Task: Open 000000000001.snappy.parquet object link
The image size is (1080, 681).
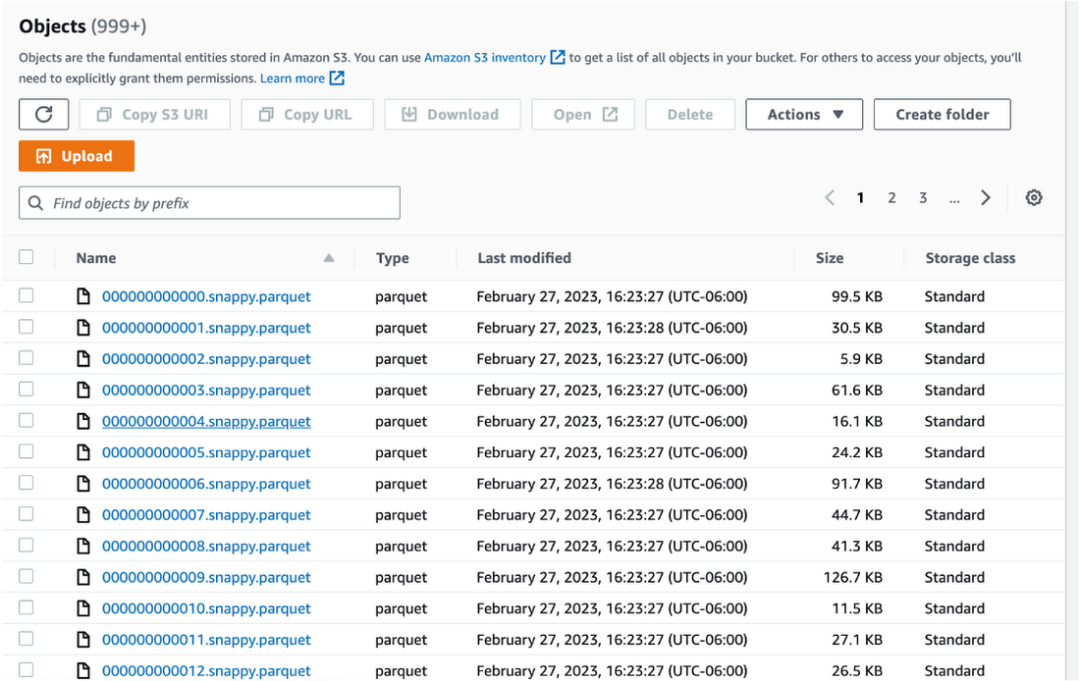Action: (x=206, y=328)
